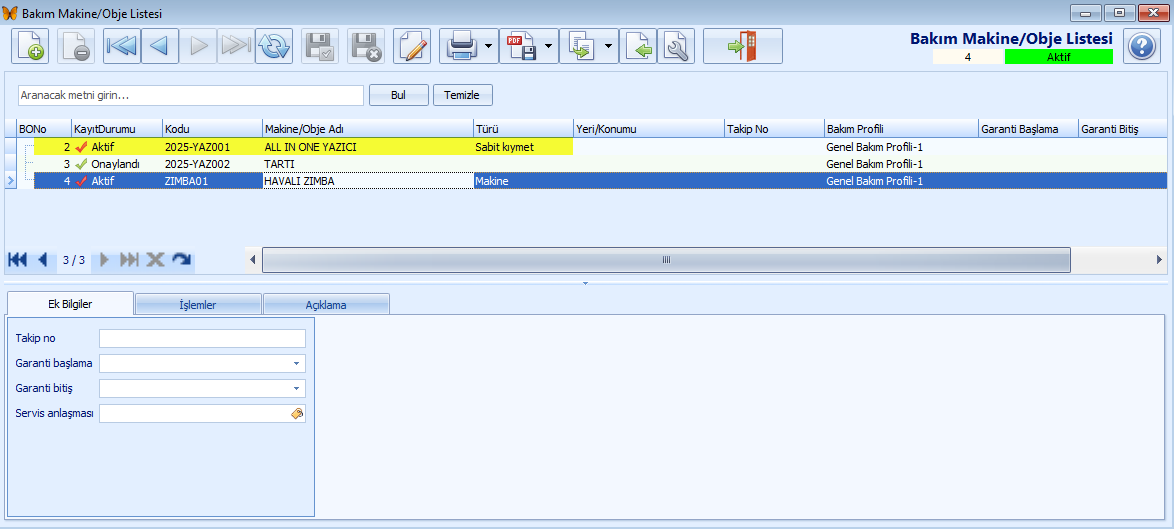Delete record using the minus document icon
The image size is (1174, 529).
(76, 46)
